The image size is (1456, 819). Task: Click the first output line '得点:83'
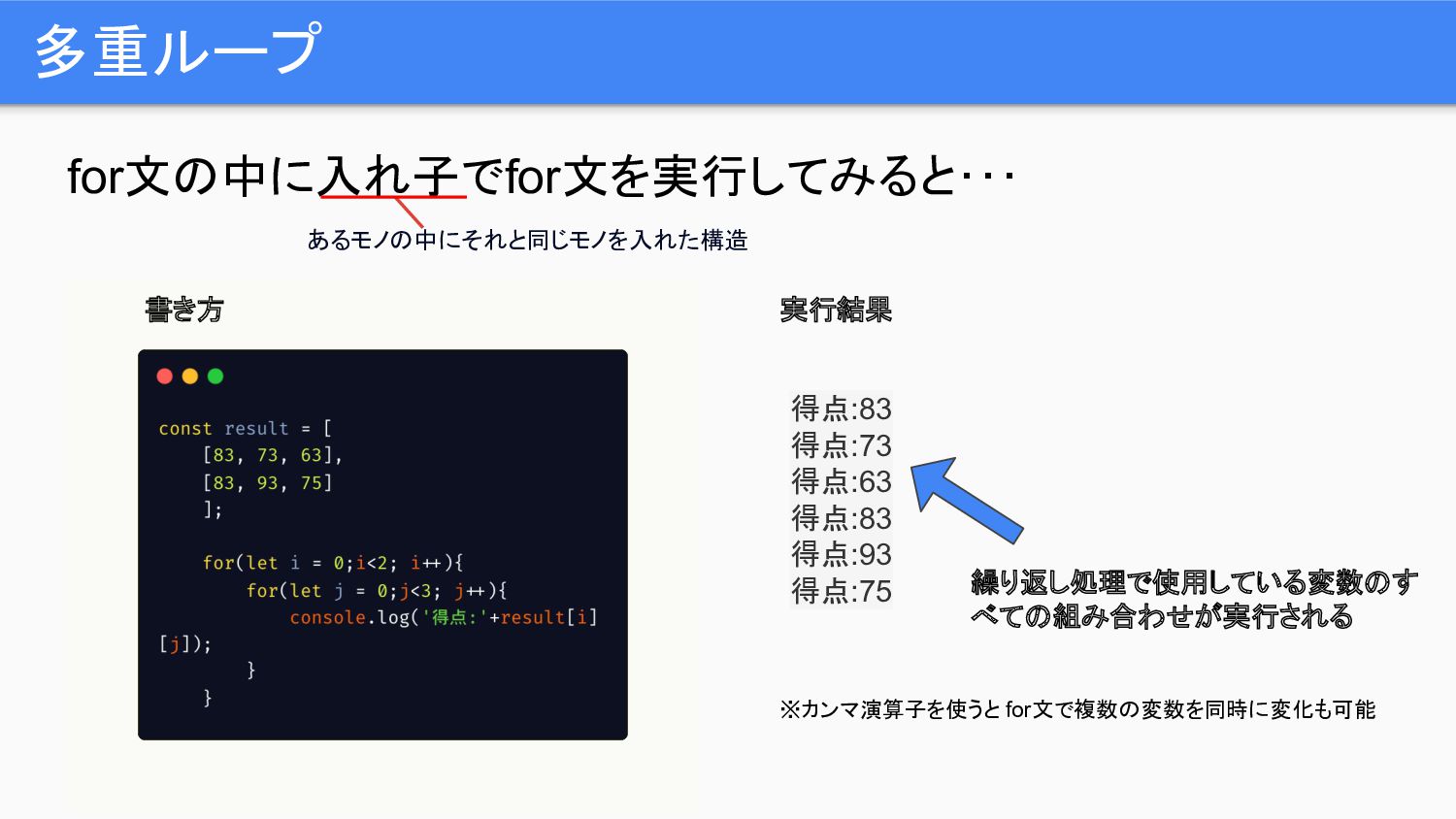coord(842,409)
